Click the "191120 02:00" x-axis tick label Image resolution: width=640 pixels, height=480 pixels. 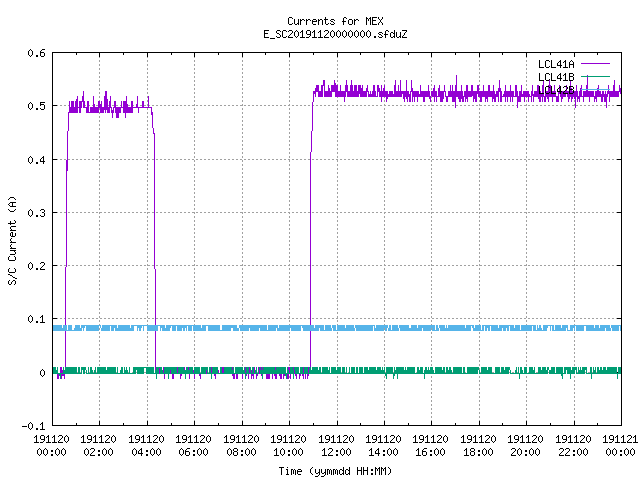[98, 446]
